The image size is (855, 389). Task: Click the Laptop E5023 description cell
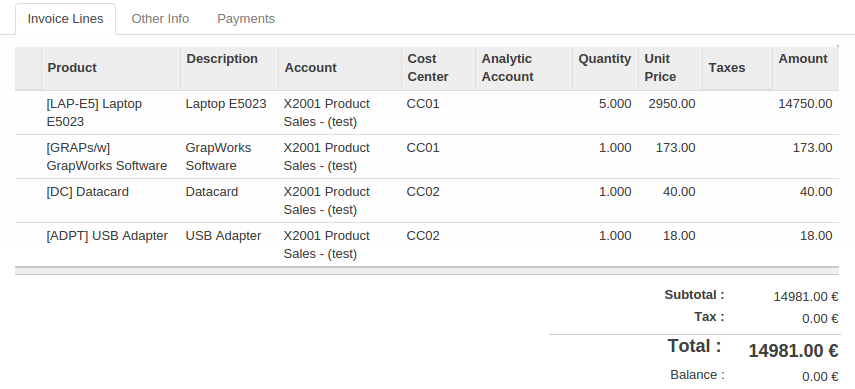click(x=230, y=112)
